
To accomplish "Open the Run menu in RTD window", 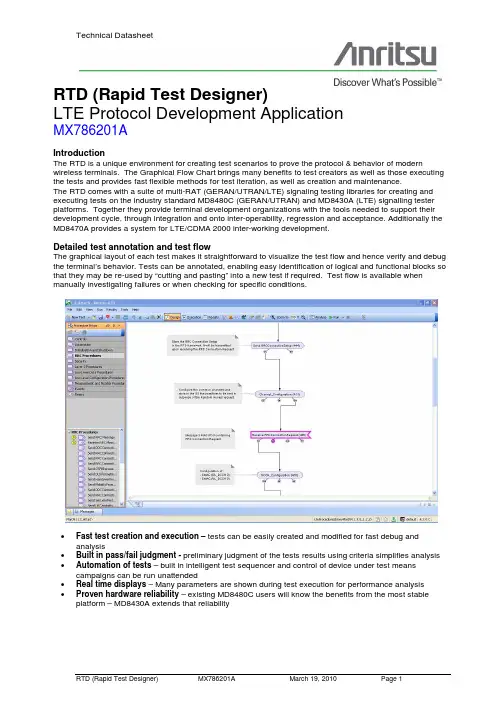I will [x=100, y=310].
